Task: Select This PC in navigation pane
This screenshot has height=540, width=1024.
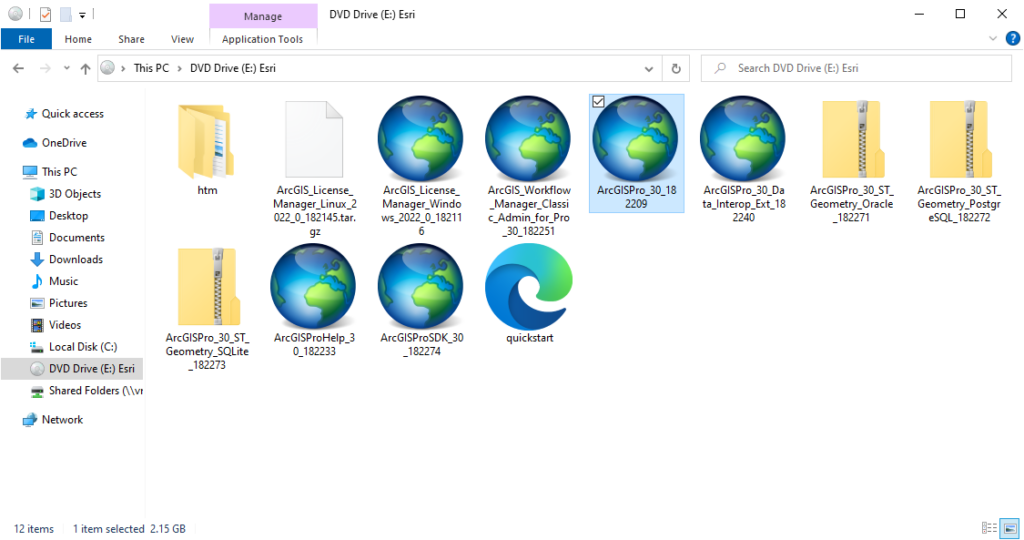Action: click(x=59, y=172)
